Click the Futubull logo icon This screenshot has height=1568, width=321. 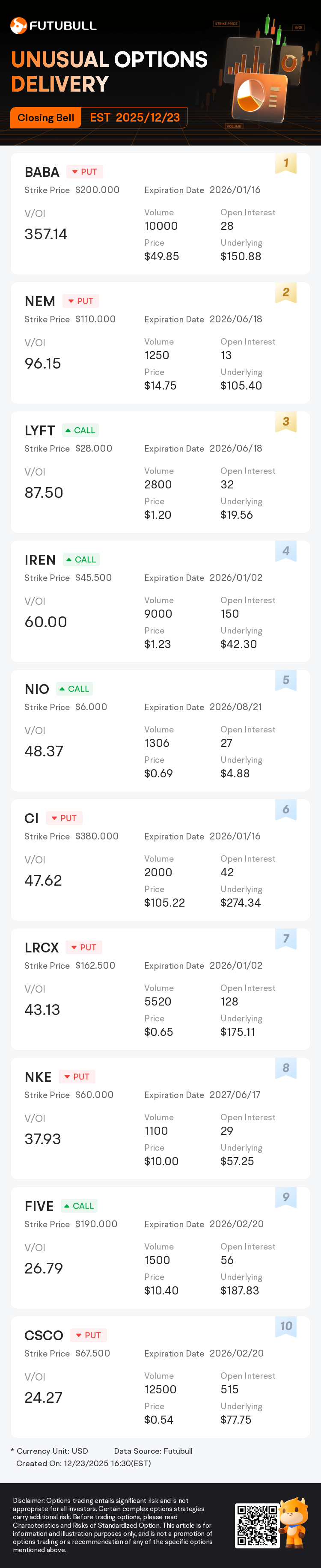(18, 26)
